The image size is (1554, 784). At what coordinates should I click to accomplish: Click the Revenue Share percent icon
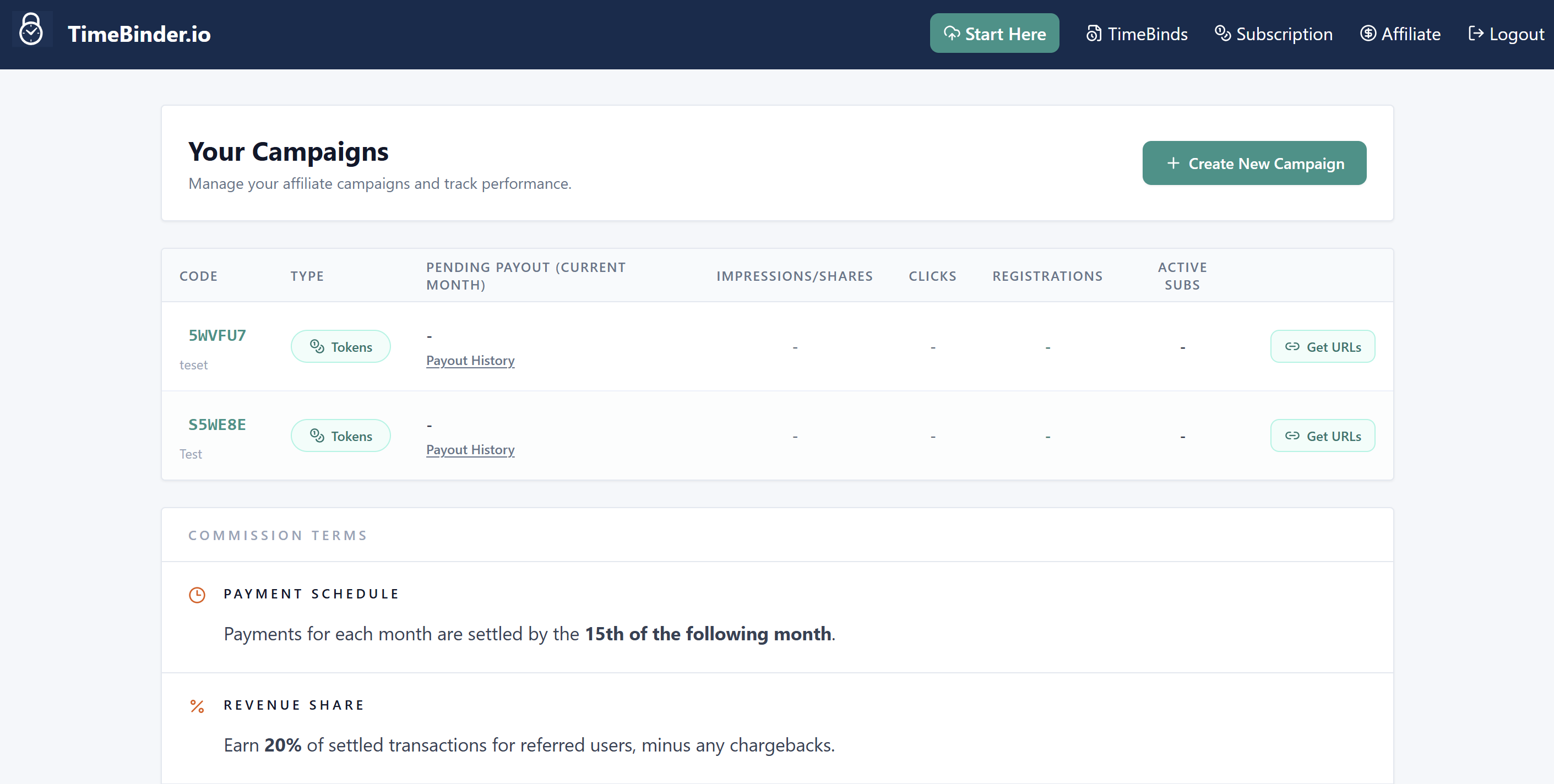coord(197,706)
